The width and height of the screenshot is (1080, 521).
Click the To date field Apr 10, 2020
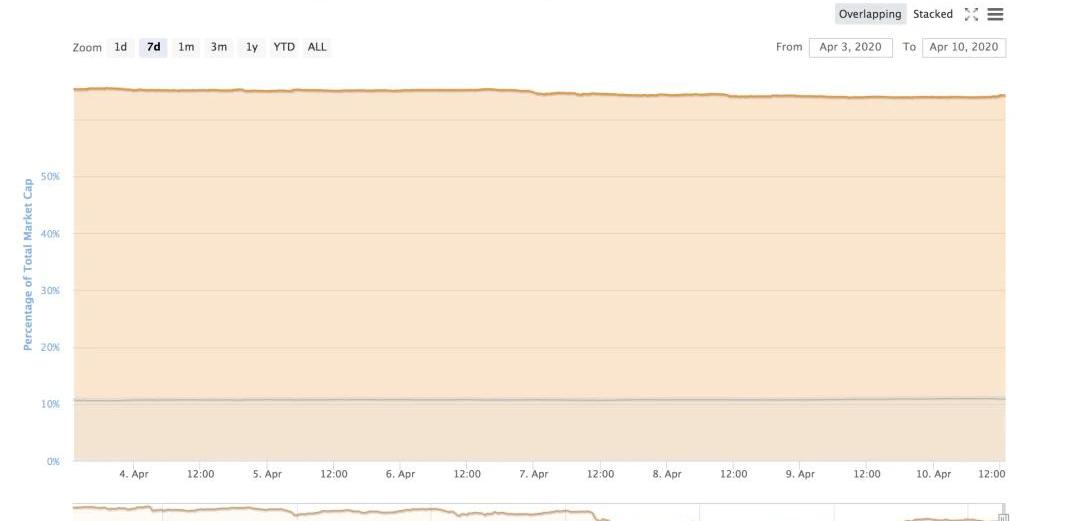point(963,47)
